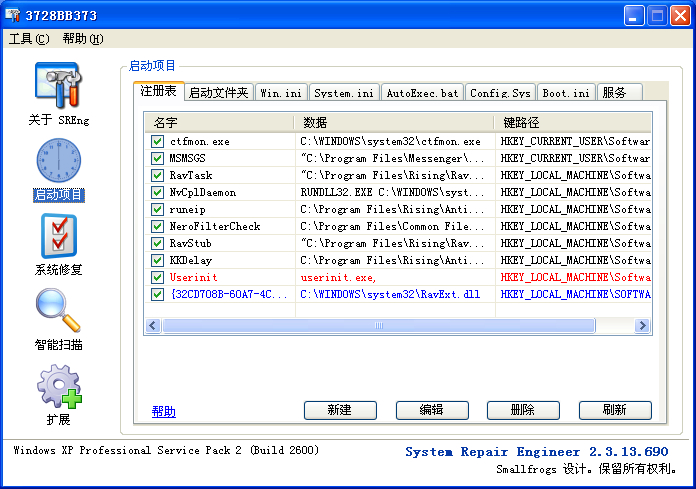Select the ctfmon.exe name cell
Screen dimensions: 696x489
click(200, 142)
